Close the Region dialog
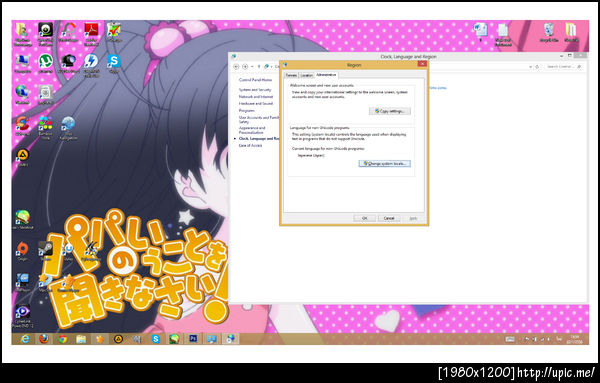600x383 pixels. 422,64
